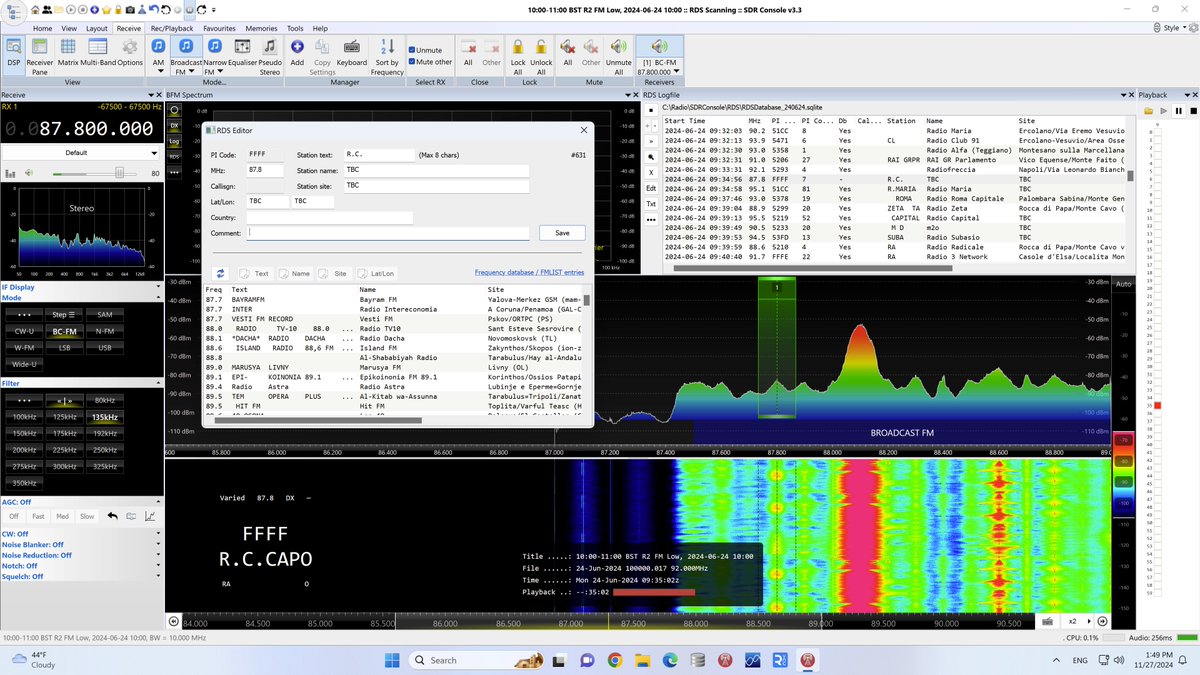The width and height of the screenshot is (1200, 675).
Task: Select the SAM mode button
Action: pyautogui.click(x=105, y=314)
